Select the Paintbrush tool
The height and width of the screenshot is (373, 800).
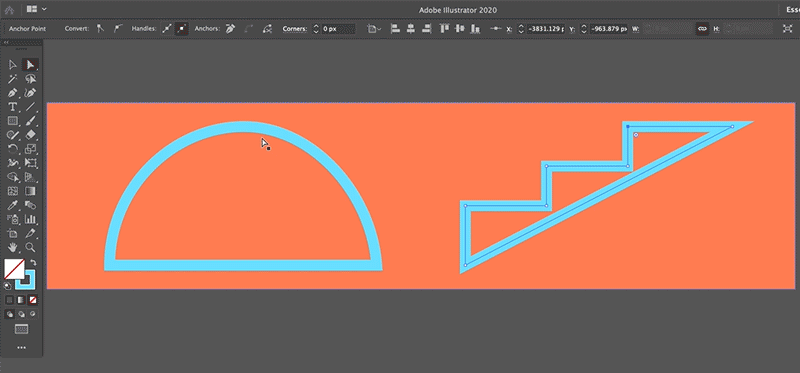click(30, 121)
